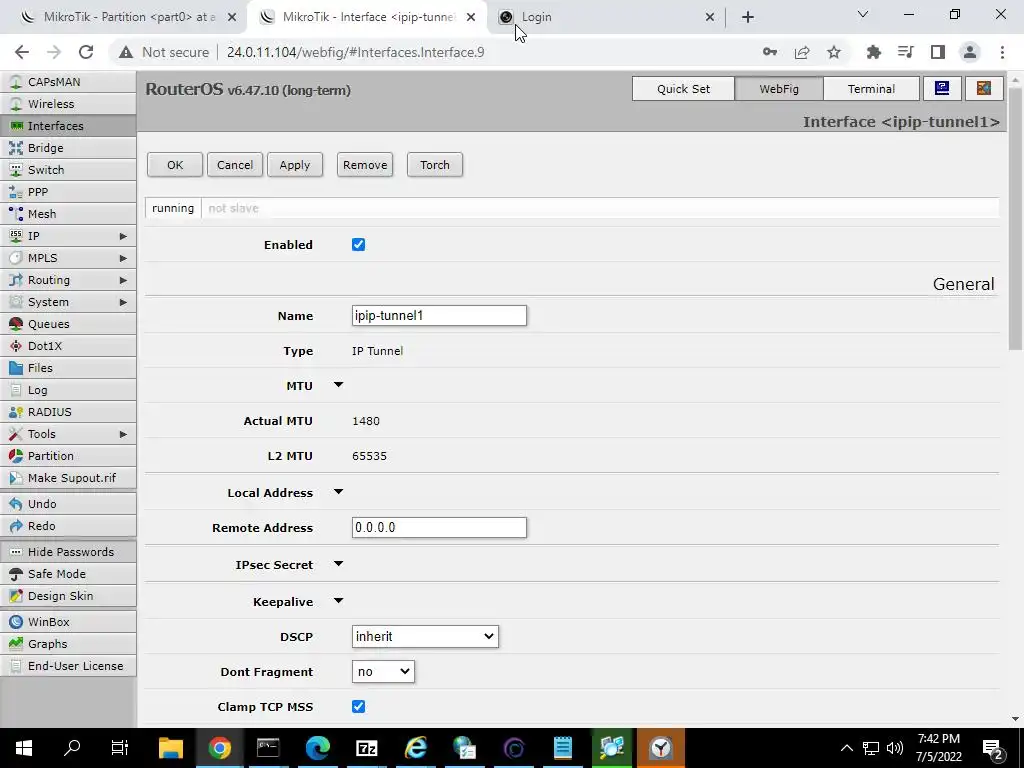Click Make Supout.rif
The image size is (1024, 768).
(x=68, y=478)
